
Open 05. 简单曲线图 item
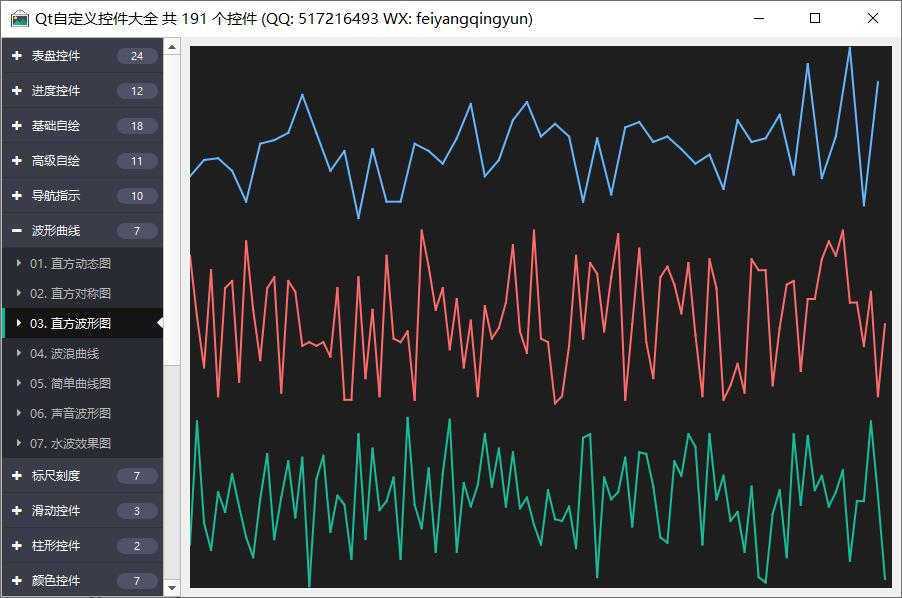pyautogui.click(x=70, y=383)
